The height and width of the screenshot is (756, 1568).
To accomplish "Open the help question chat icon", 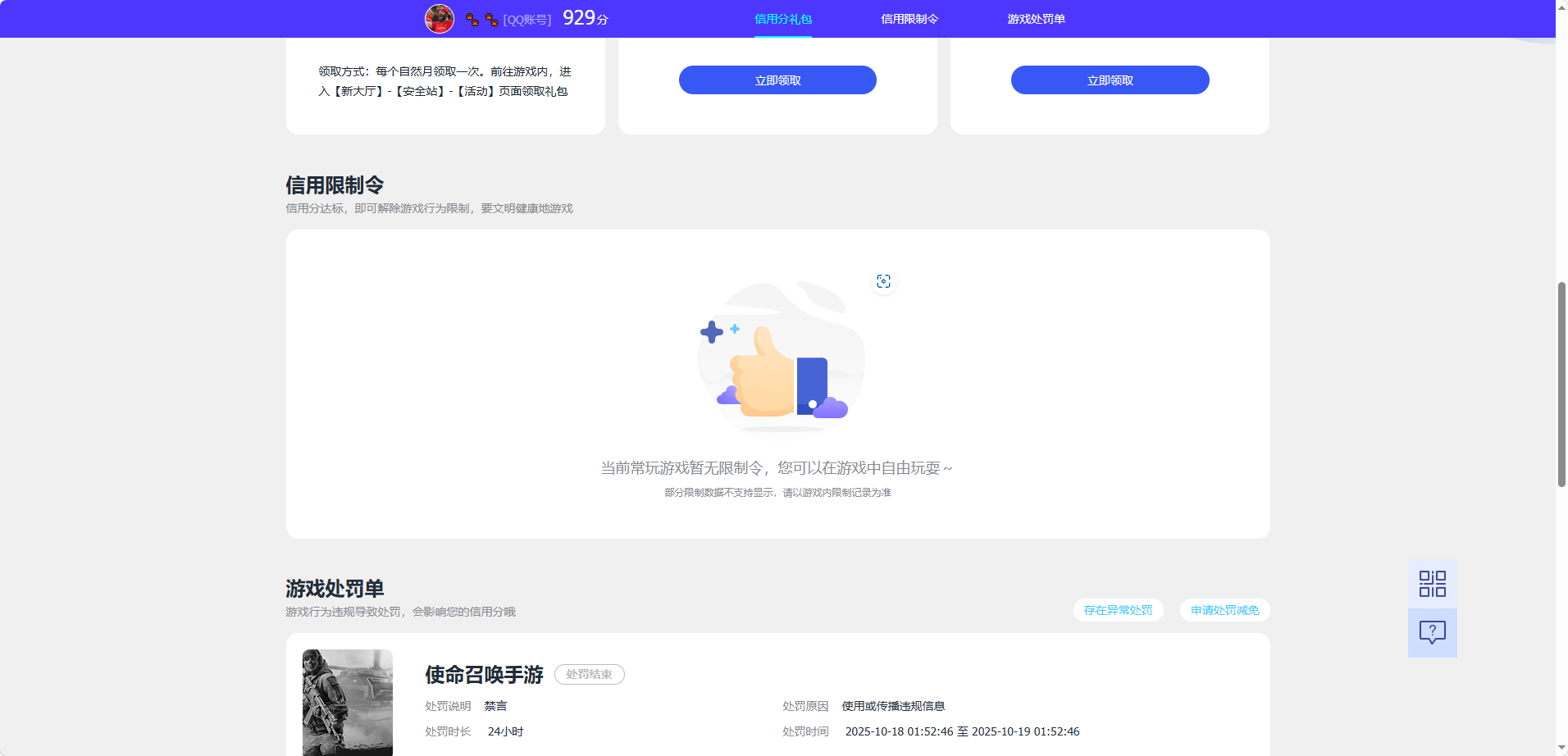I will coord(1432,632).
